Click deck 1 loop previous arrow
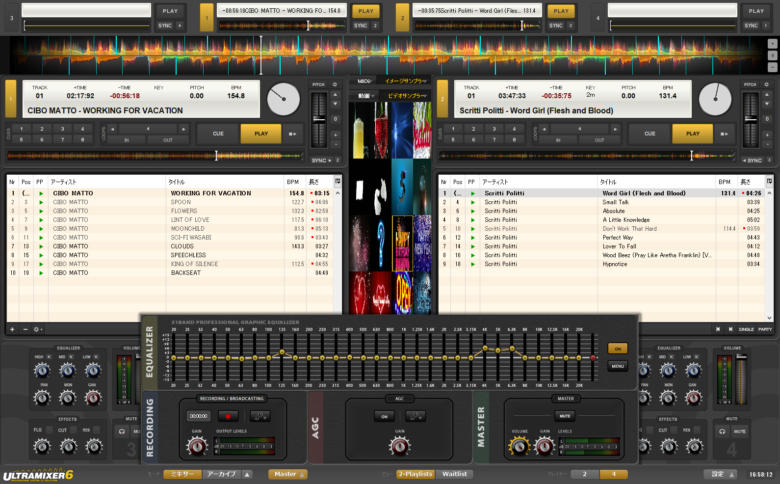Screen dimensions: 780x484 113,129
